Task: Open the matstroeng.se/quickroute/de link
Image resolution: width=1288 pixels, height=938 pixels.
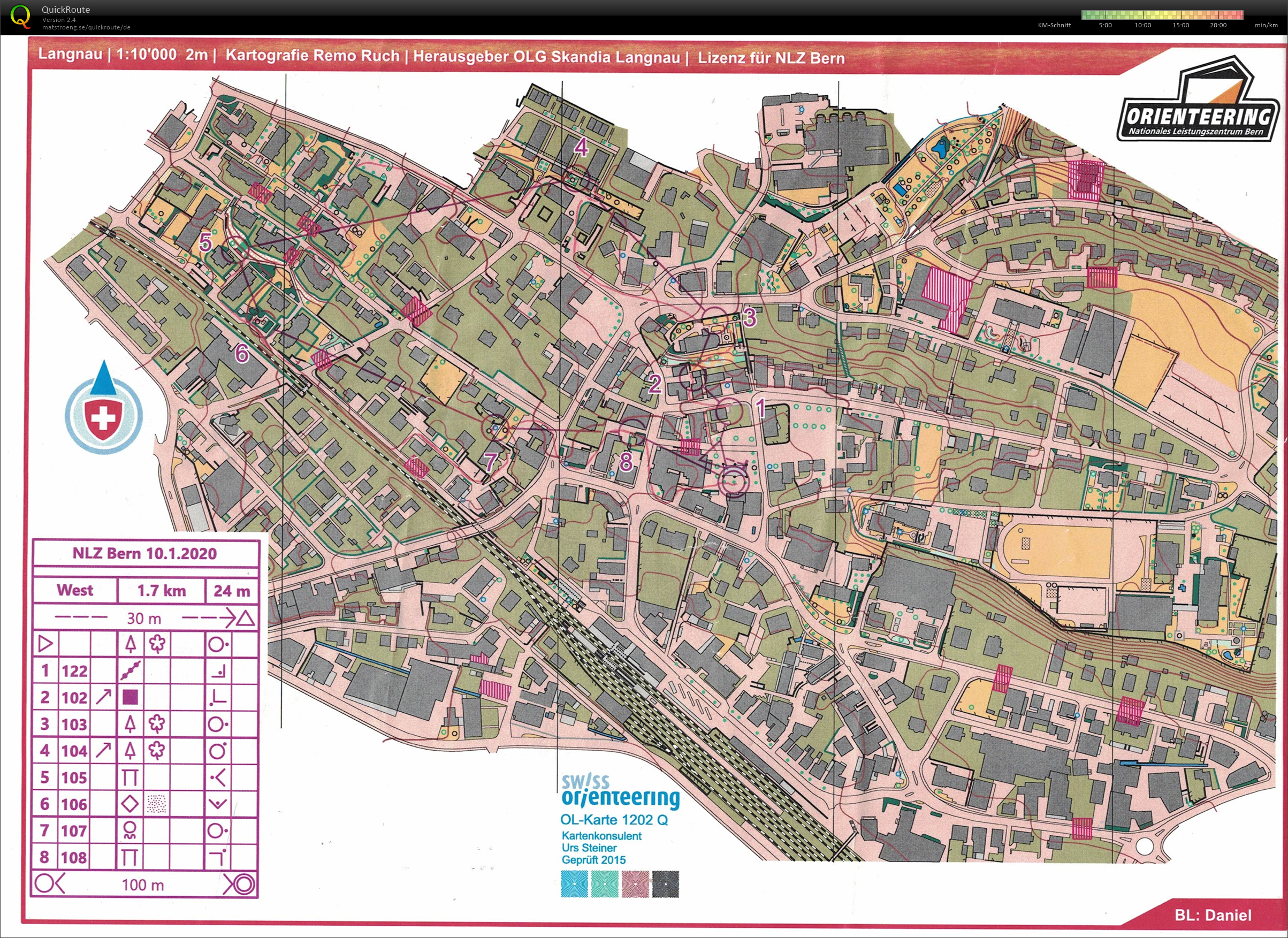Action: click(86, 27)
